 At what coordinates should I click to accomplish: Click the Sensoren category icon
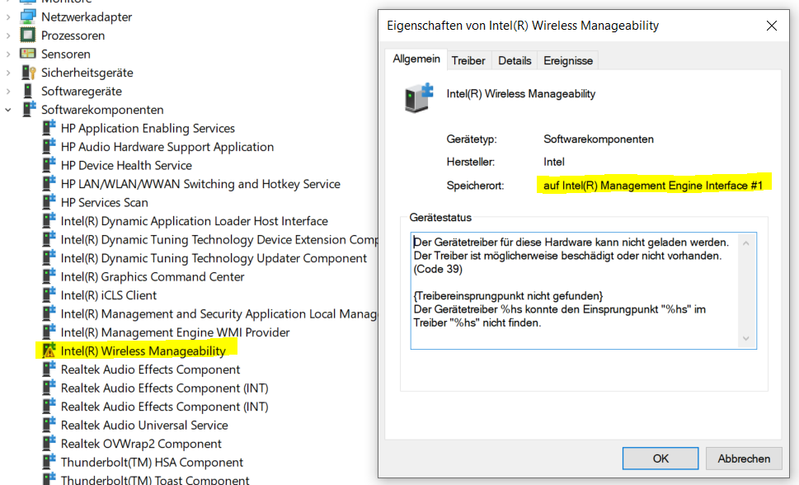(x=28, y=54)
